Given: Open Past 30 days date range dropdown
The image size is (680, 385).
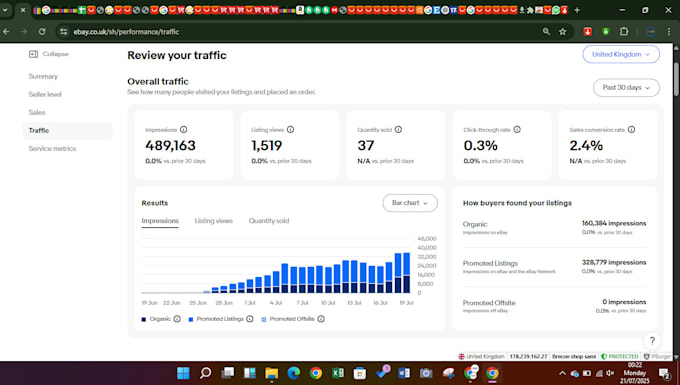Looking at the screenshot, I should tap(626, 88).
